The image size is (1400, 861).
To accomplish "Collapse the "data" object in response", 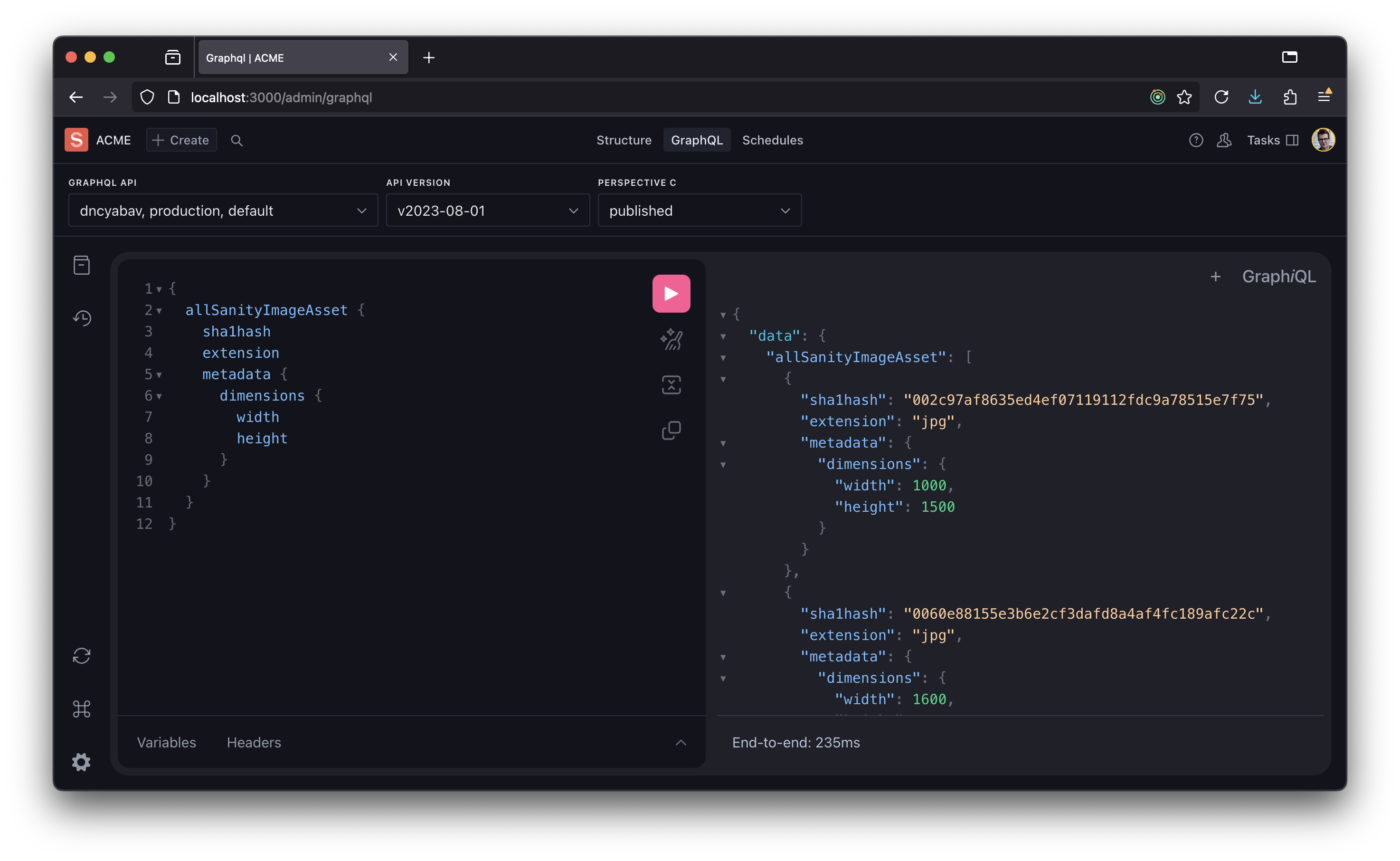I will (723, 336).
